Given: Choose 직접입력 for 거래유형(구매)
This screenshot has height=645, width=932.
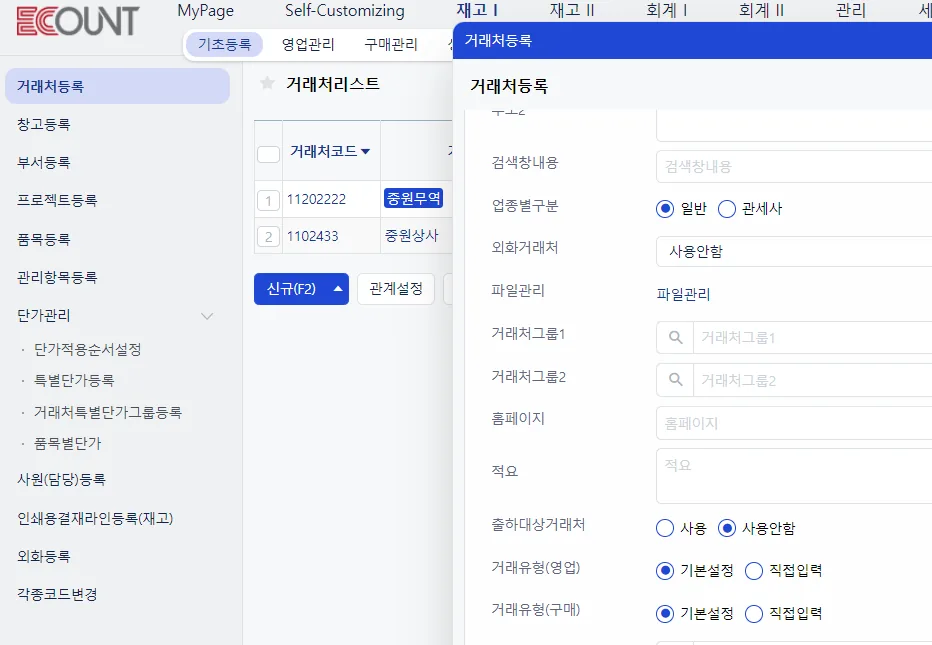Looking at the screenshot, I should pyautogui.click(x=754, y=613).
